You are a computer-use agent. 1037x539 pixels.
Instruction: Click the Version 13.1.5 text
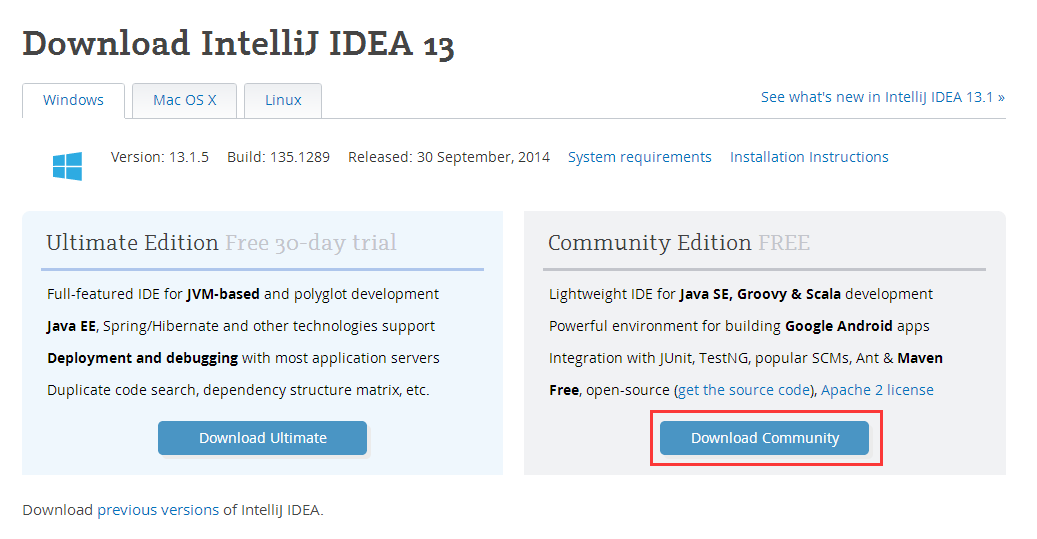point(160,157)
